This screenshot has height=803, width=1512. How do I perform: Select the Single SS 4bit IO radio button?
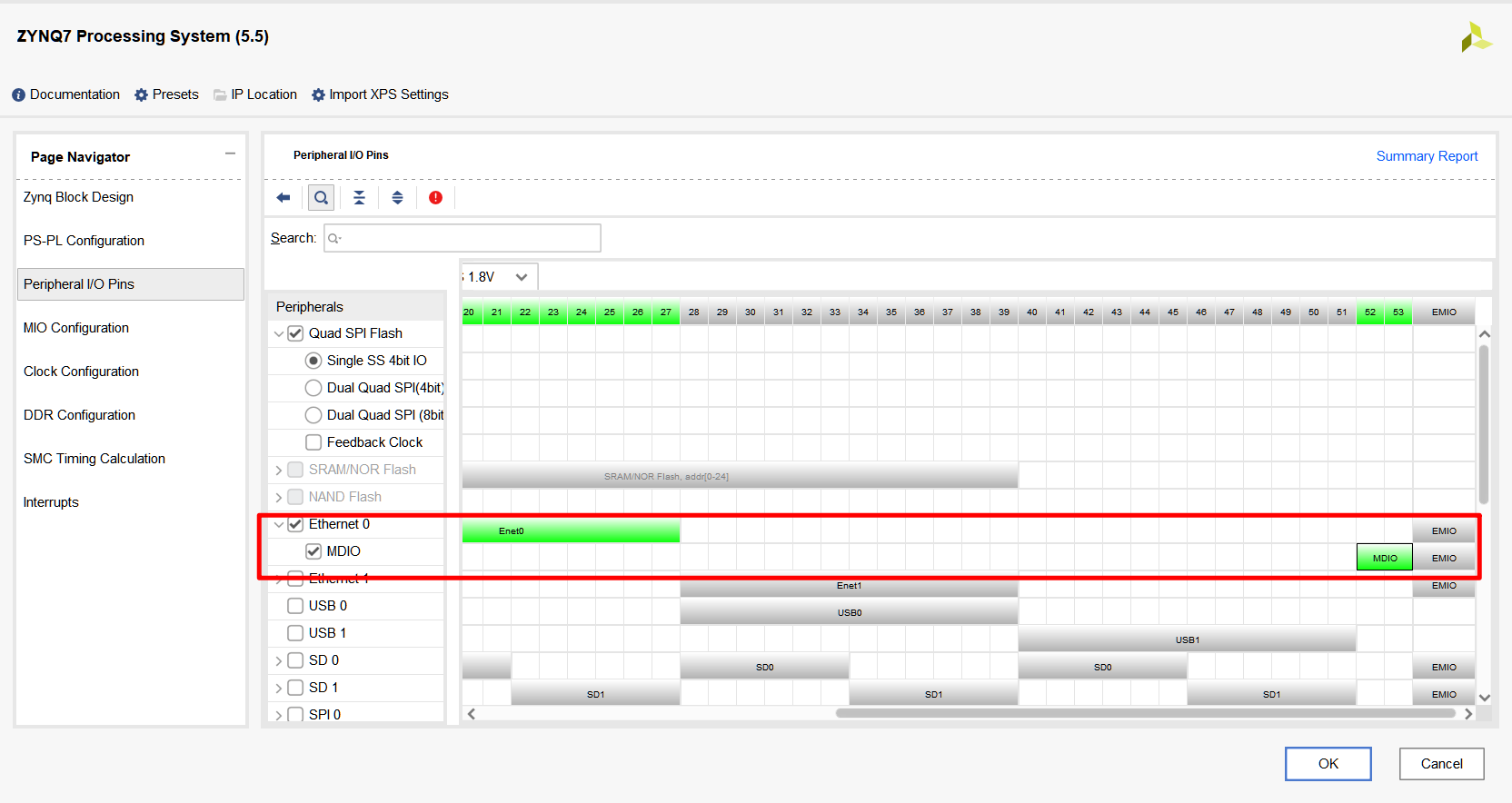click(x=313, y=361)
